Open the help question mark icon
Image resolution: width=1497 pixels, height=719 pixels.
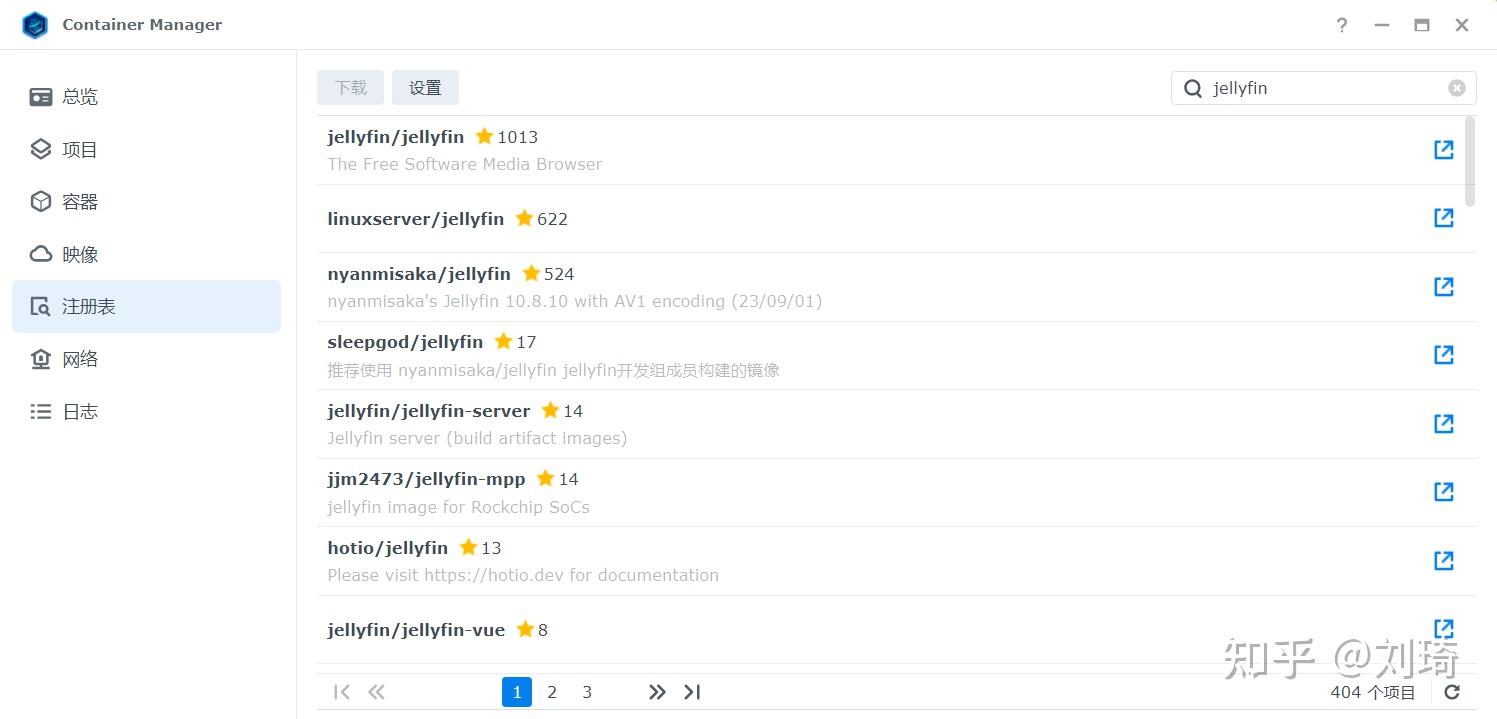(x=1342, y=25)
